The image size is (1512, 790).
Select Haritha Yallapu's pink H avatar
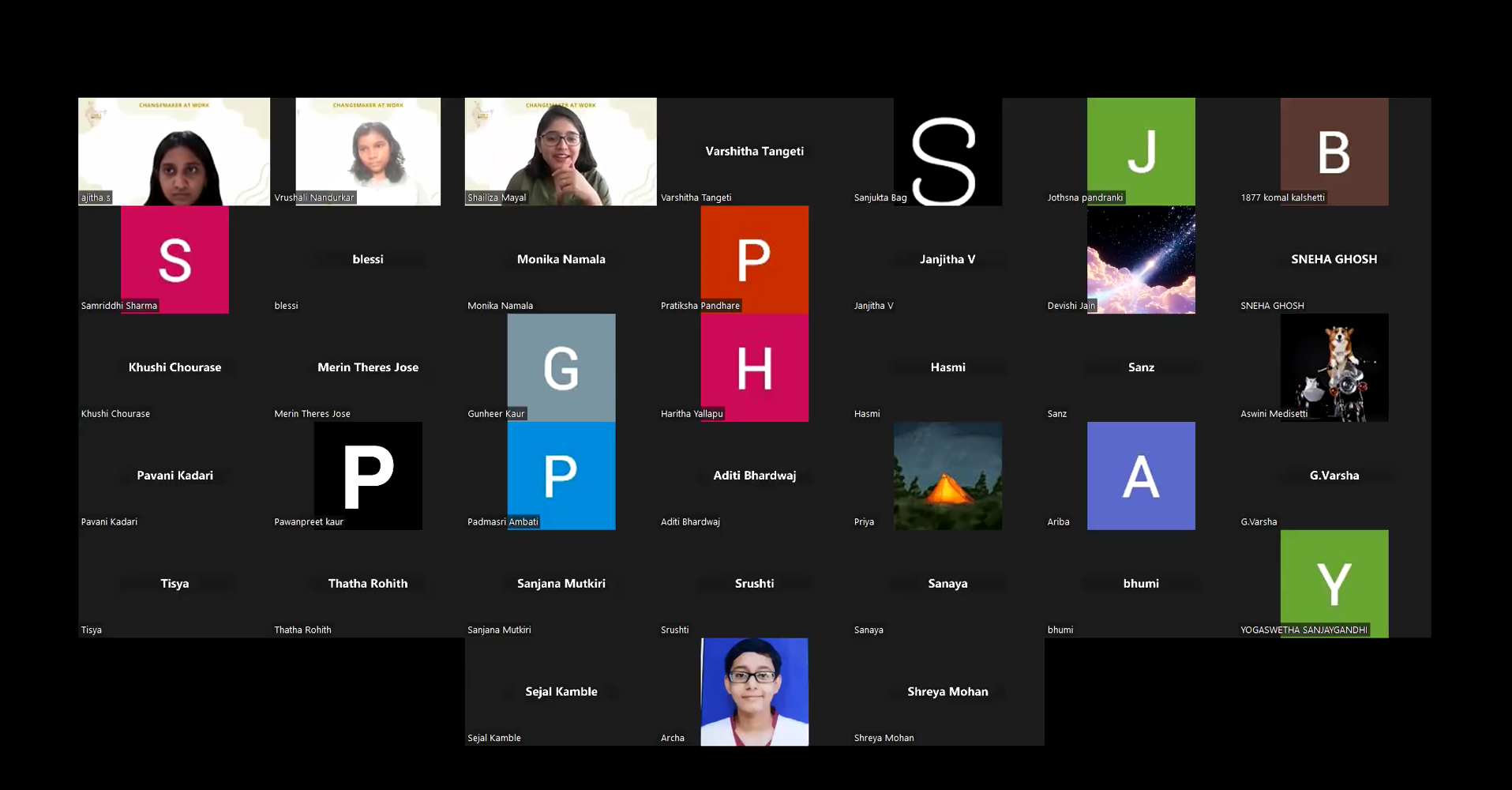pyautogui.click(x=754, y=367)
